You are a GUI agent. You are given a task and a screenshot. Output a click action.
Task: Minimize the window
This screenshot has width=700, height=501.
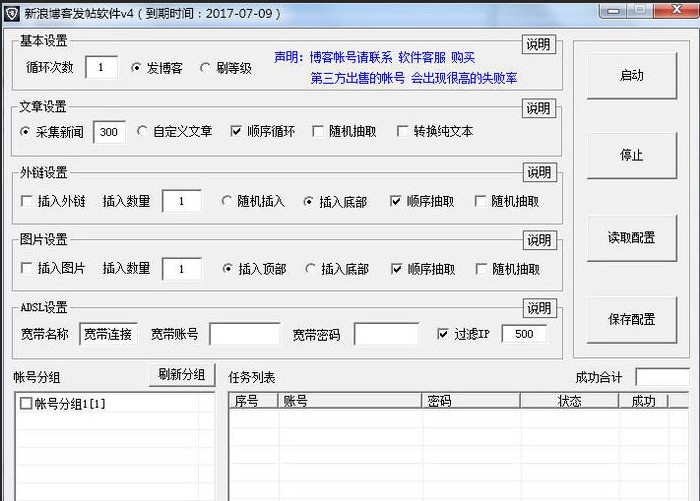tap(614, 11)
